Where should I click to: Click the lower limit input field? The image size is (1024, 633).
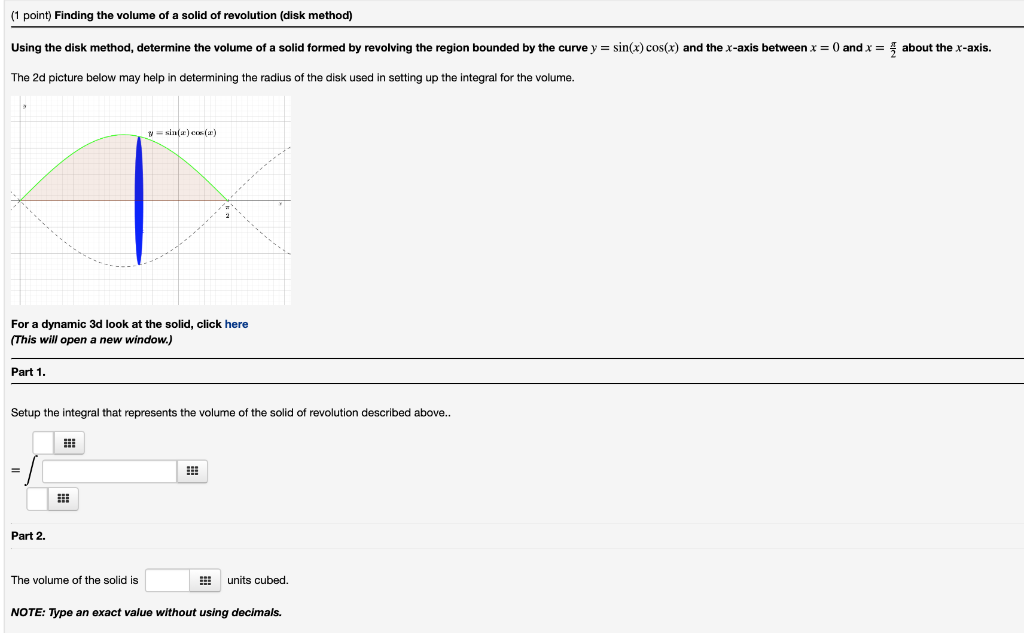(x=39, y=498)
